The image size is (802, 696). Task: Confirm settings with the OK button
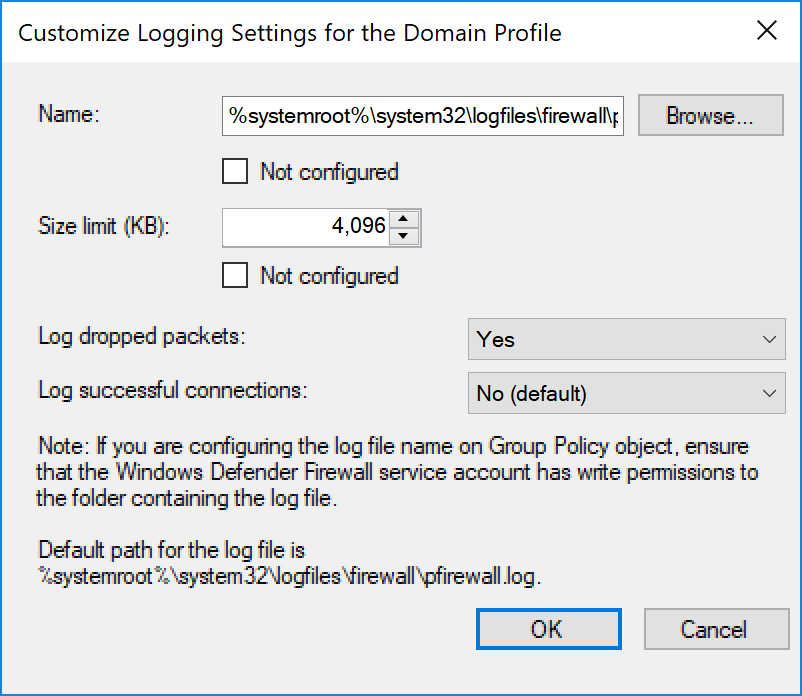click(548, 629)
